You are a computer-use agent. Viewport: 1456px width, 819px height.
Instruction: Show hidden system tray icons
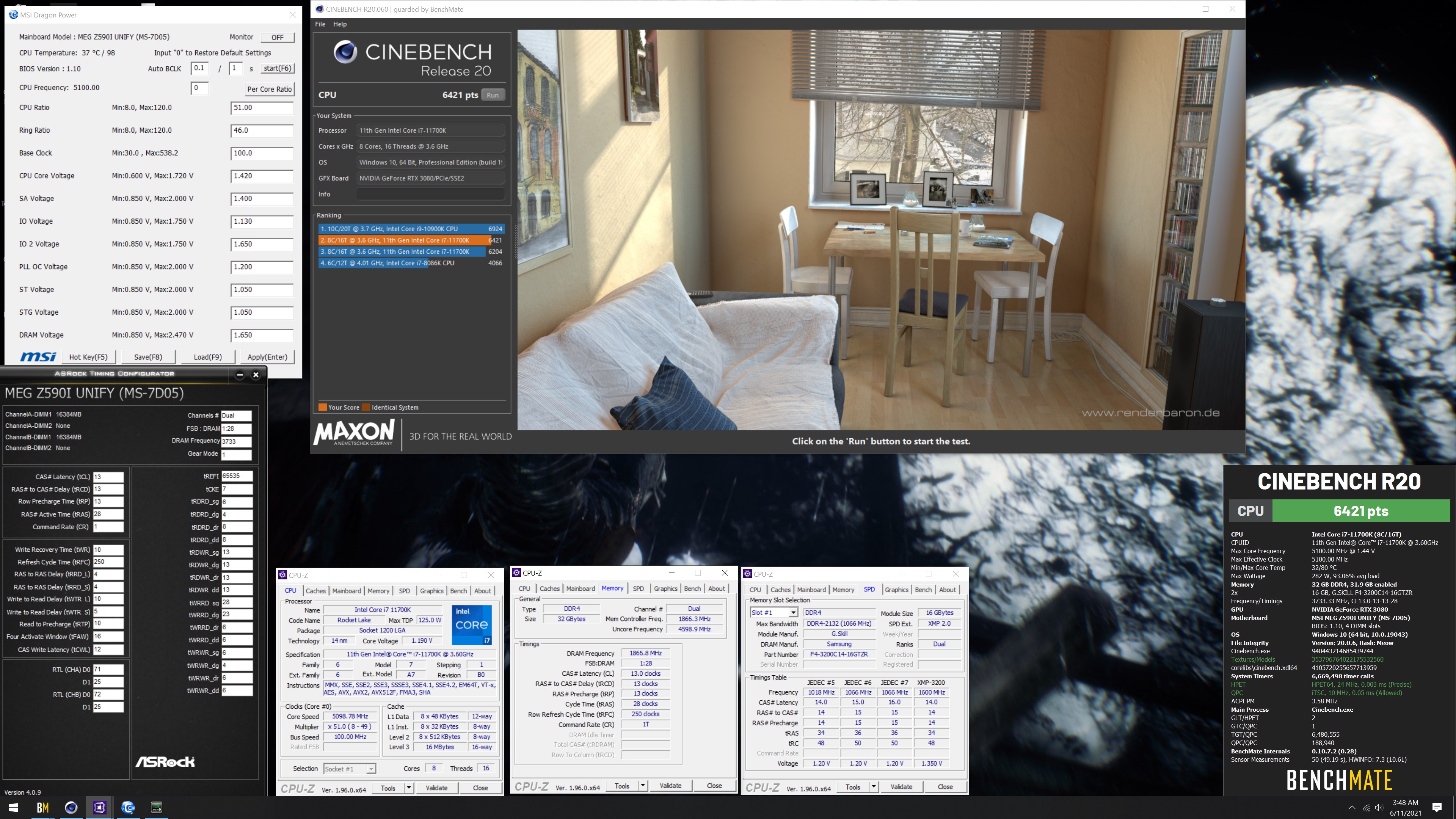[x=1351, y=808]
